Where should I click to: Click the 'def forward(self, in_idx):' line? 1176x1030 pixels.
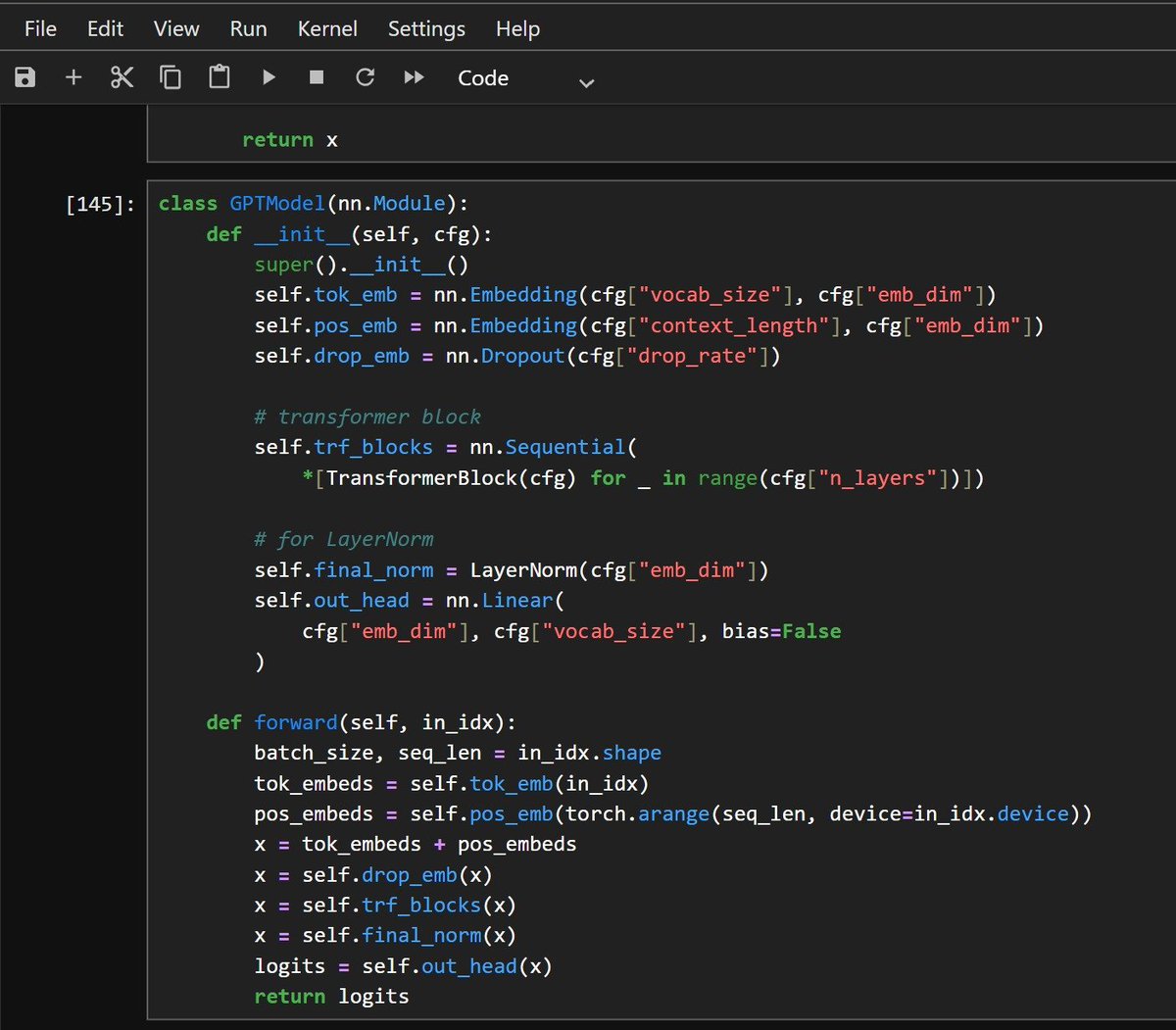pos(361,722)
